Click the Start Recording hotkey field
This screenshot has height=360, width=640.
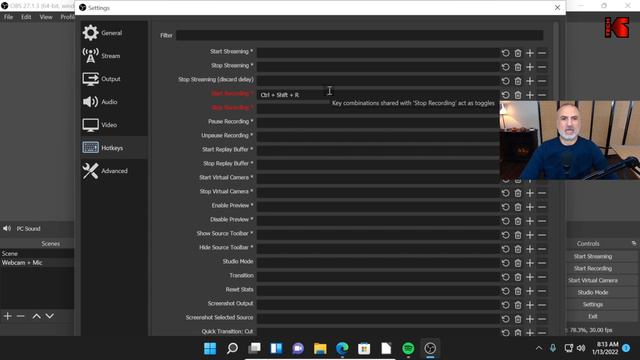point(378,95)
